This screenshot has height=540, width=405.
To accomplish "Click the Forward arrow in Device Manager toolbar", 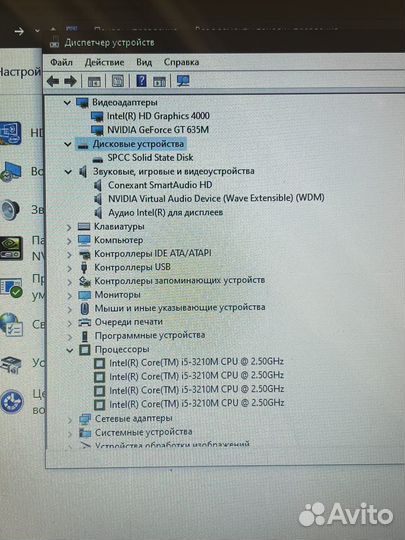I will point(71,82).
